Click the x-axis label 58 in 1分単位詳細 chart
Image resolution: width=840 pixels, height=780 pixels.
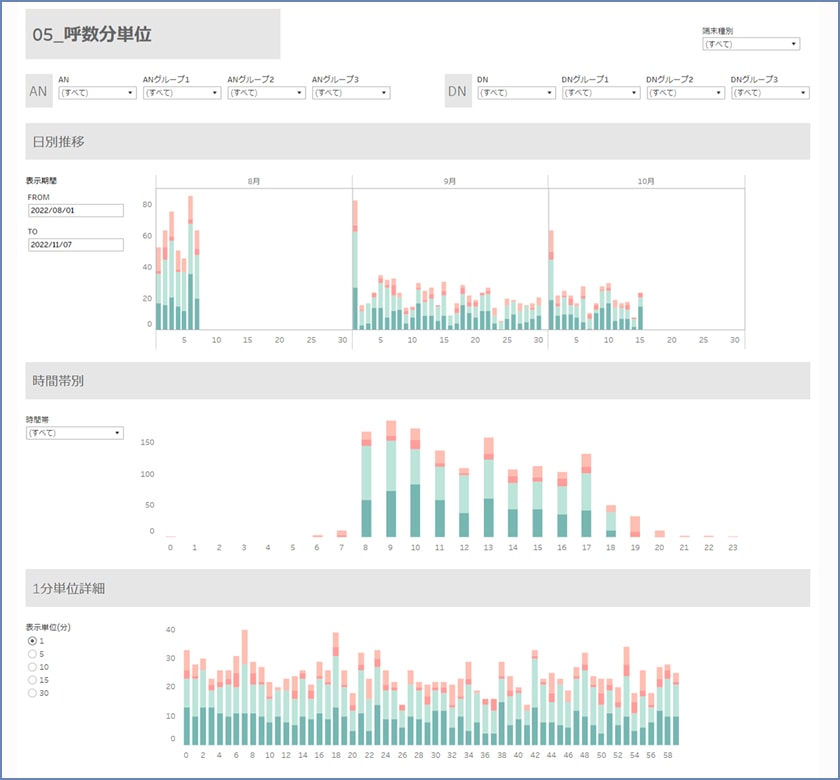click(x=668, y=755)
